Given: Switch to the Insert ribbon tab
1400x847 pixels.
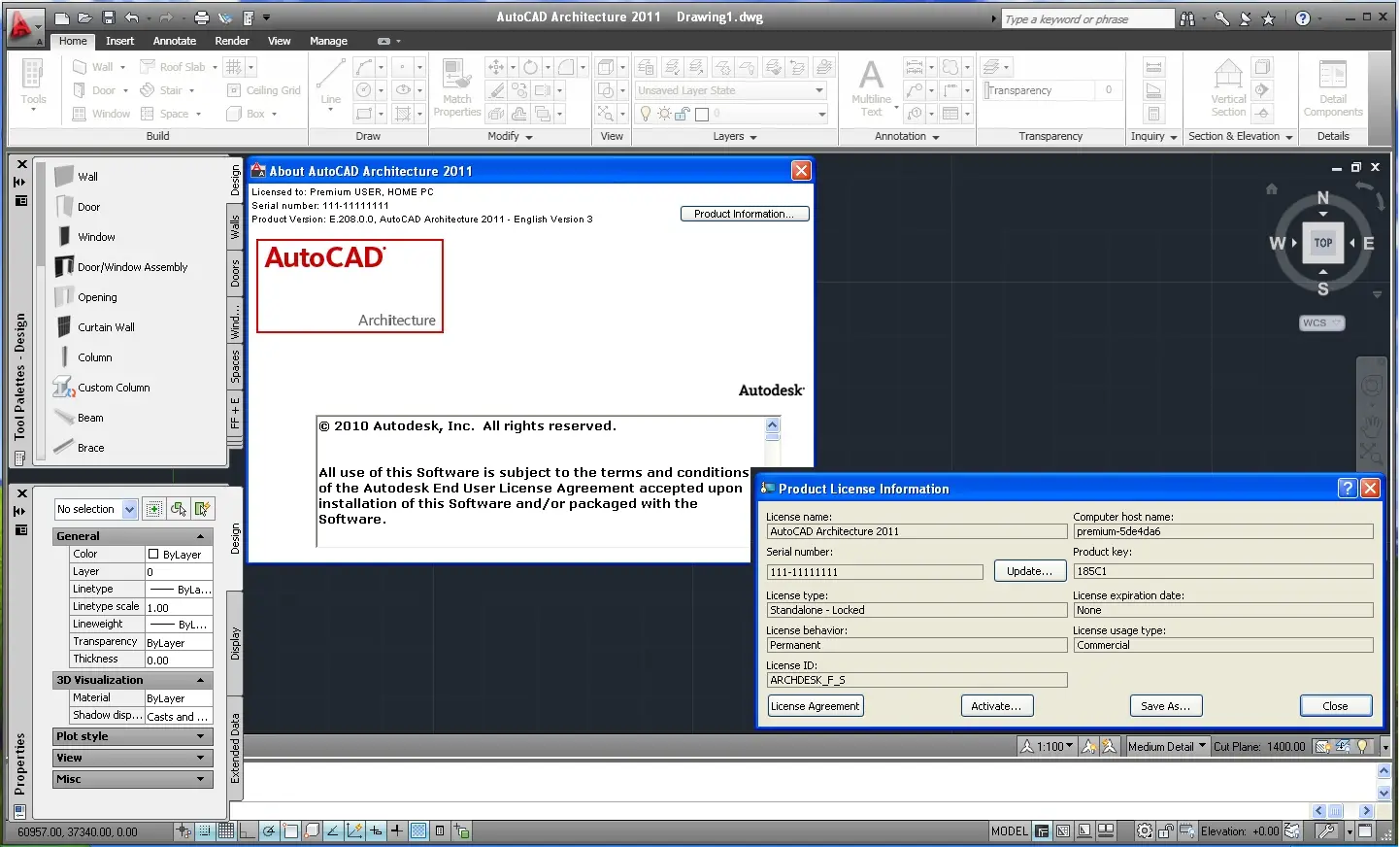Looking at the screenshot, I should [119, 41].
